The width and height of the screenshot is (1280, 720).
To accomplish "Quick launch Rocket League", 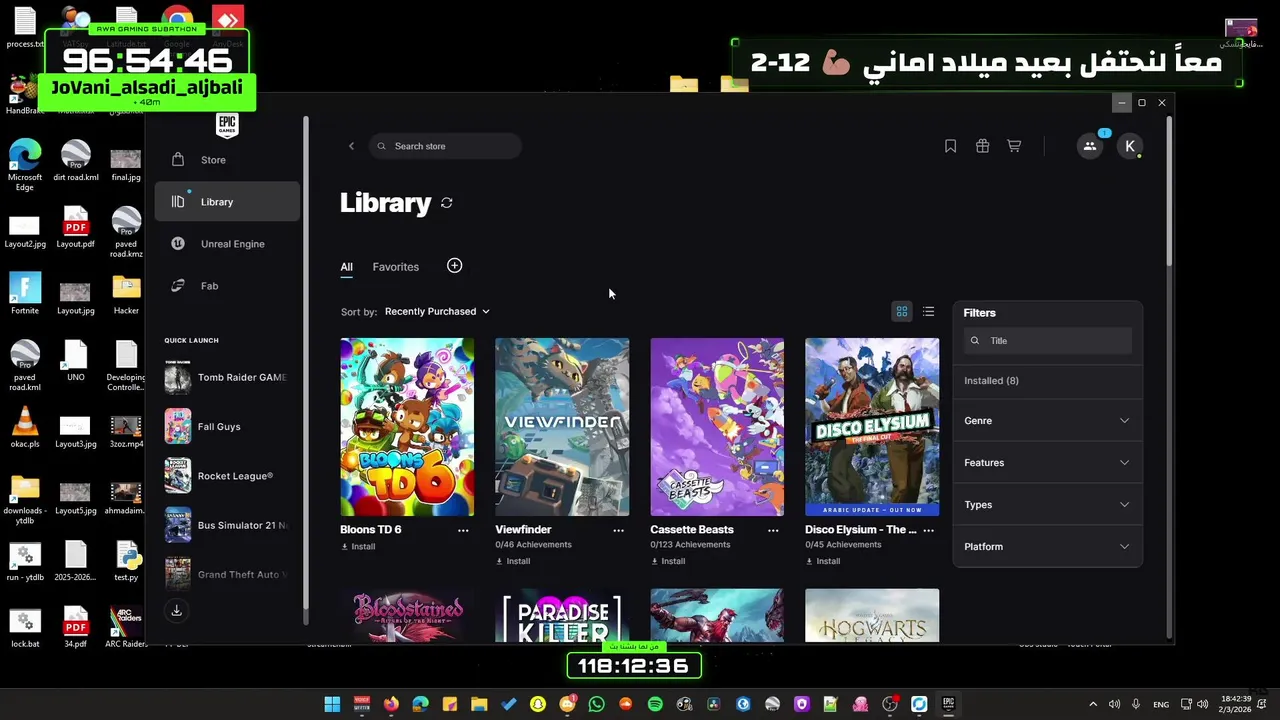I will click(x=227, y=476).
